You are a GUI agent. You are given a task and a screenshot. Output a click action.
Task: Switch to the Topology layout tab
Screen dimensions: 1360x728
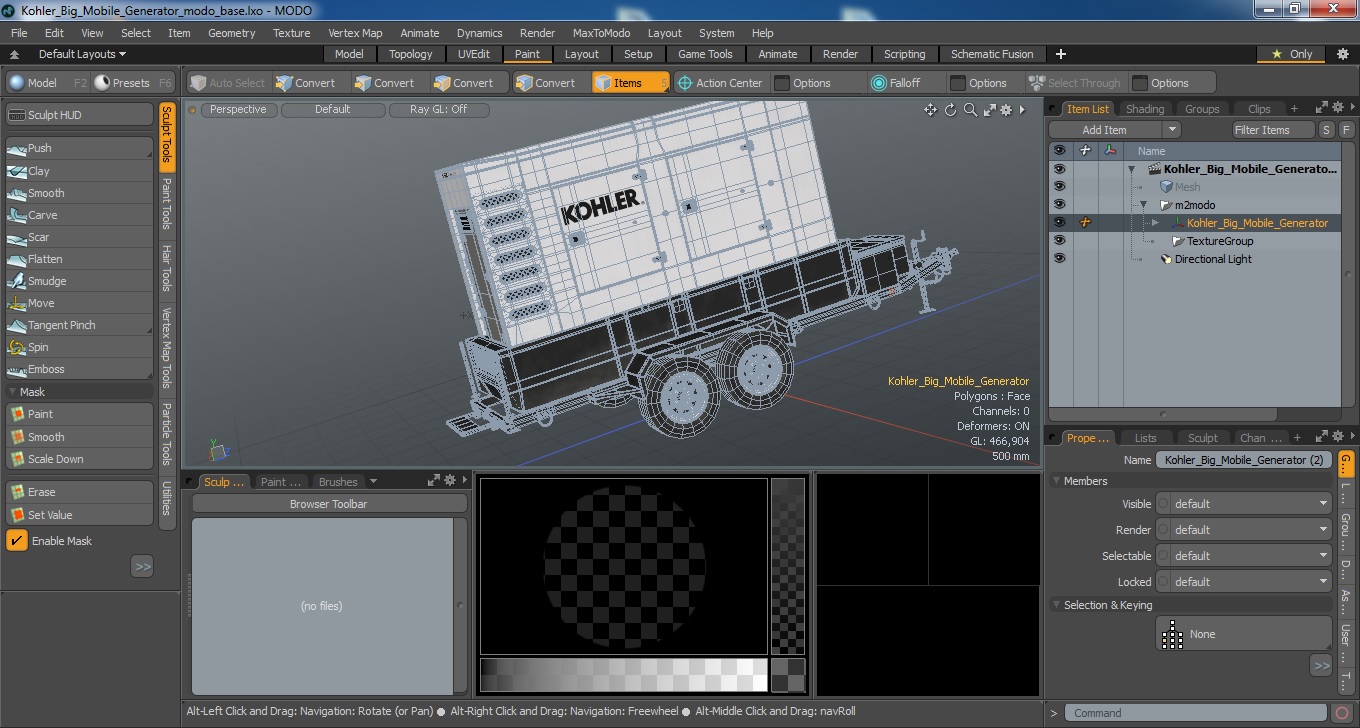[411, 54]
